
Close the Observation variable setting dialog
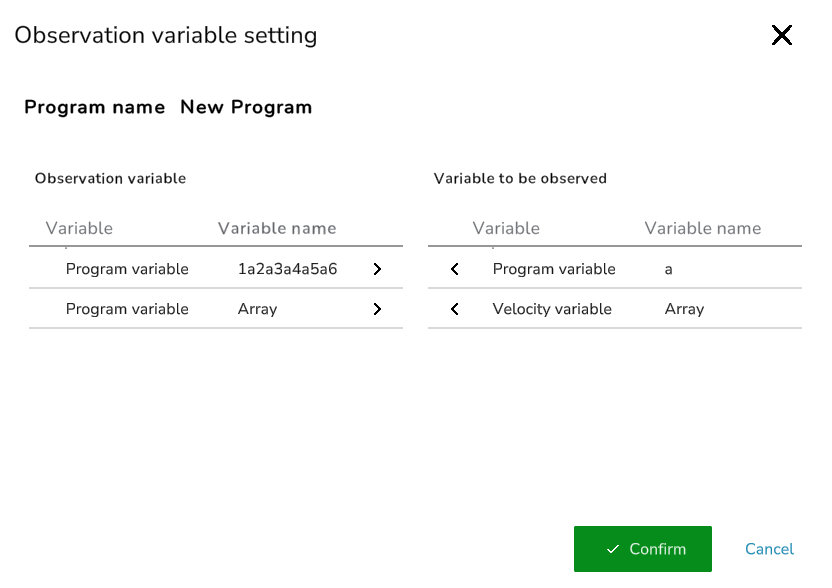781,36
